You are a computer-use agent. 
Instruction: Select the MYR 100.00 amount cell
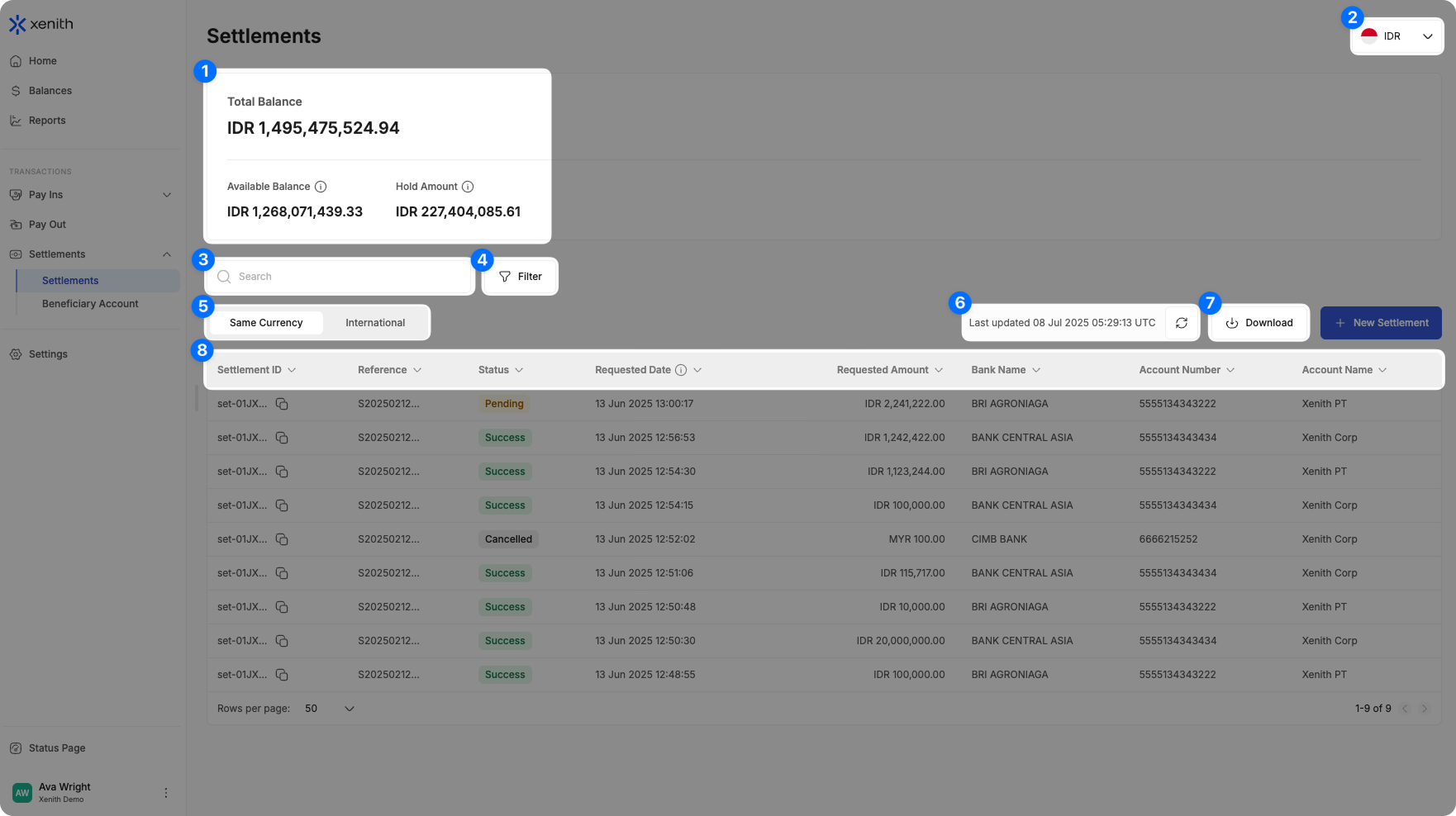[x=916, y=539]
